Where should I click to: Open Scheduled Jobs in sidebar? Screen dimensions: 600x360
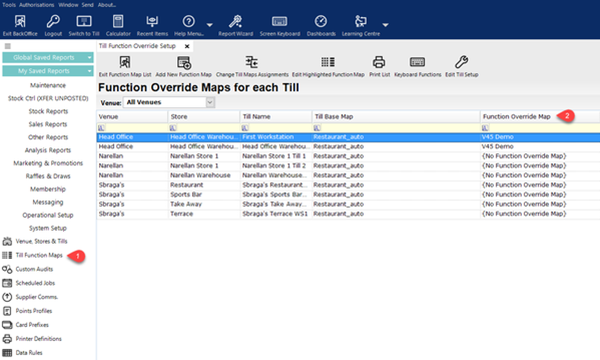coord(29,283)
